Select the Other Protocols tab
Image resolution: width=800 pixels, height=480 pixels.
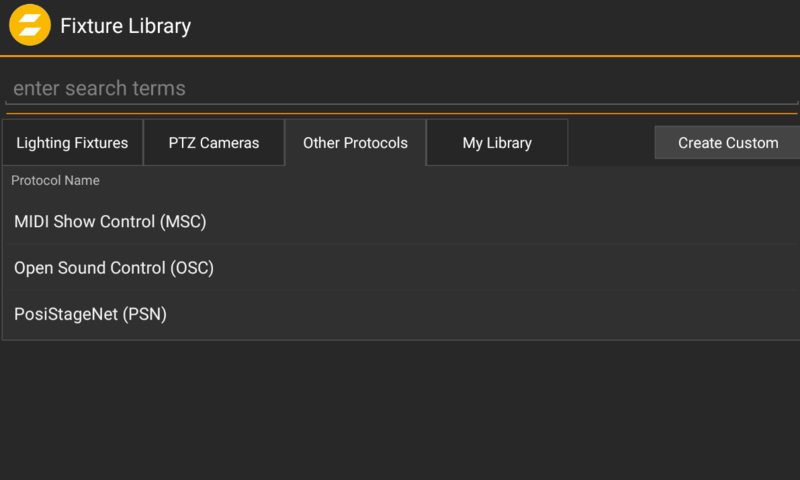point(355,143)
